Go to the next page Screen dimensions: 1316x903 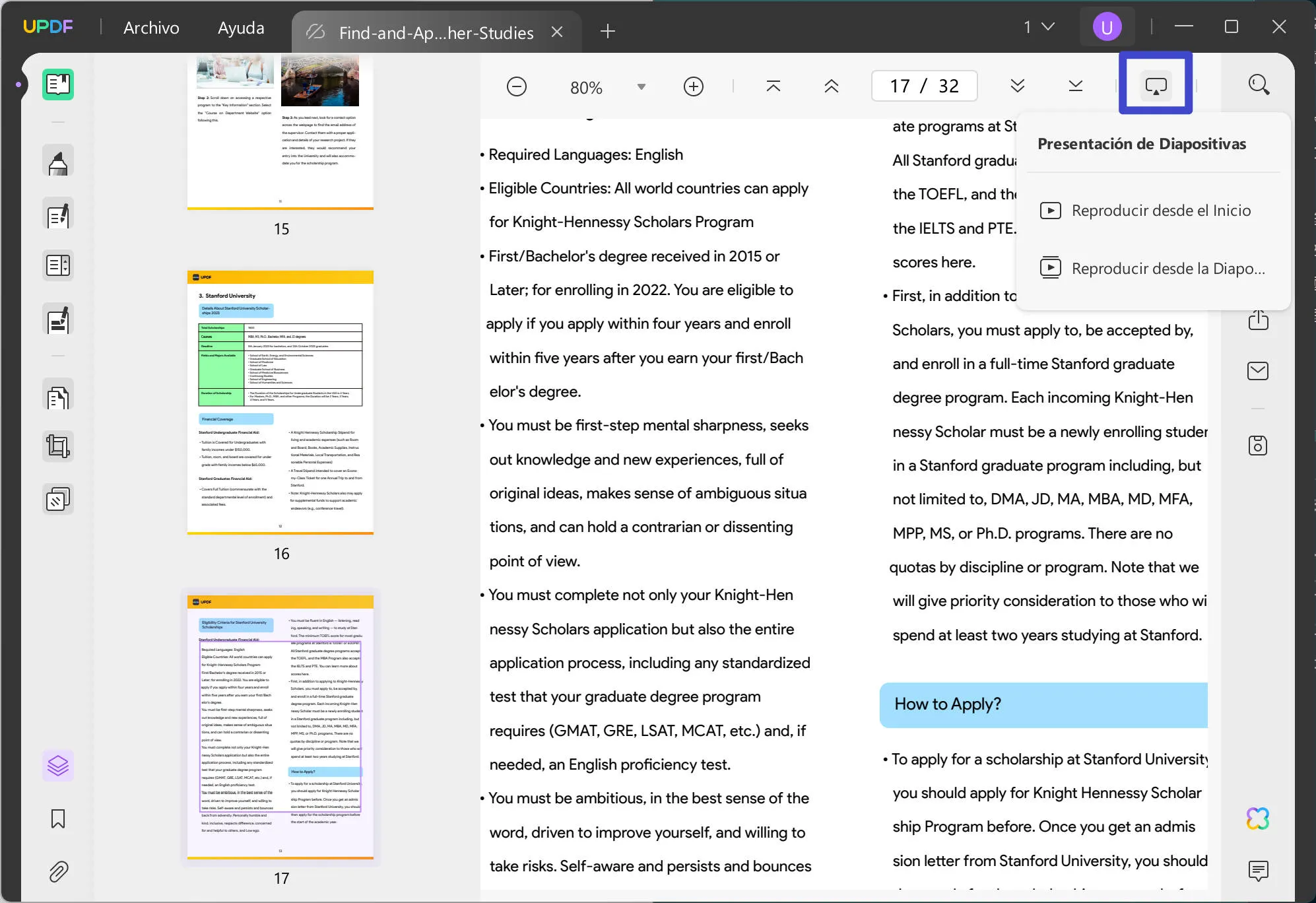(x=1018, y=86)
